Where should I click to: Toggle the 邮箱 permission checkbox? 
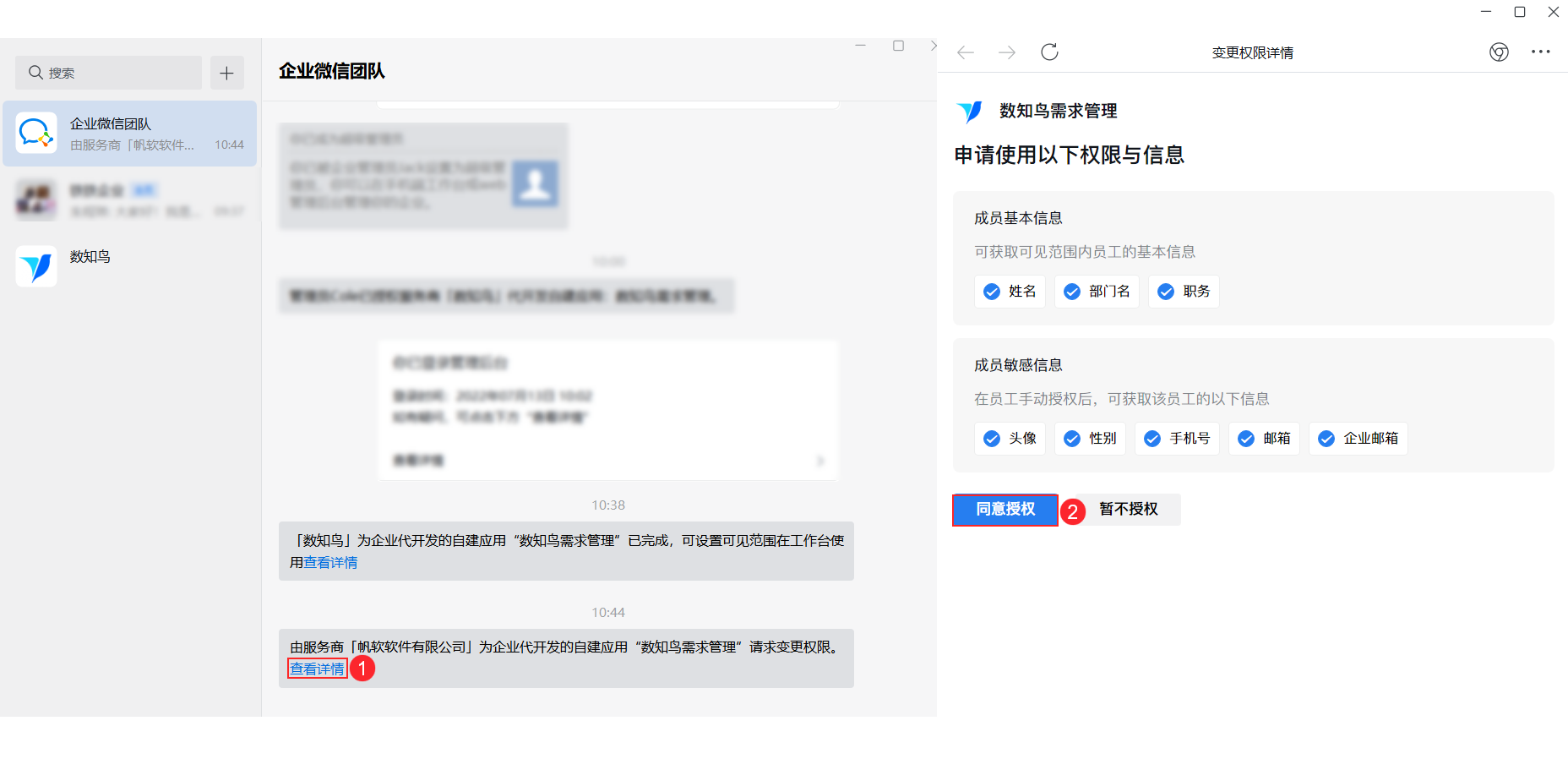1246,439
